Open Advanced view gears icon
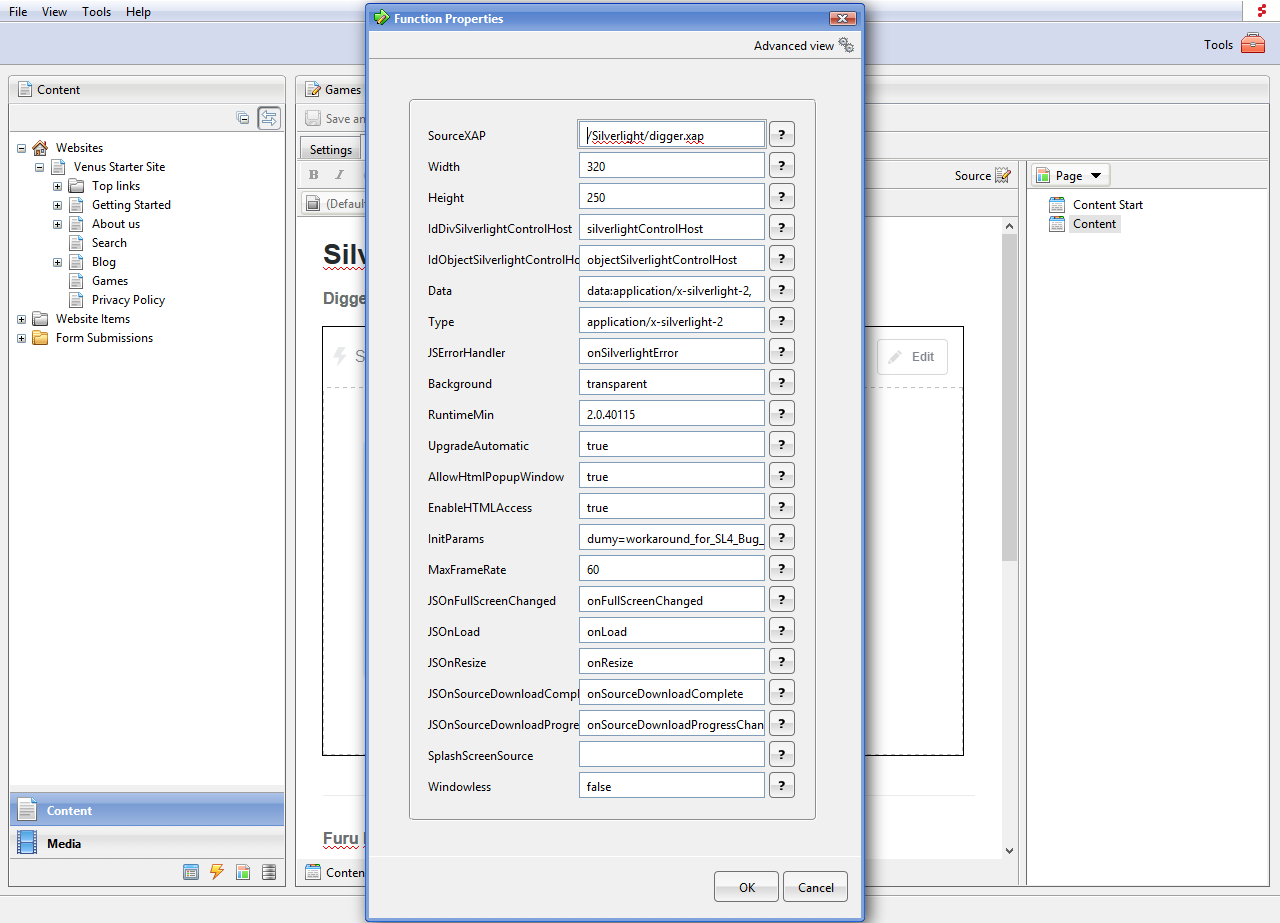 [846, 45]
